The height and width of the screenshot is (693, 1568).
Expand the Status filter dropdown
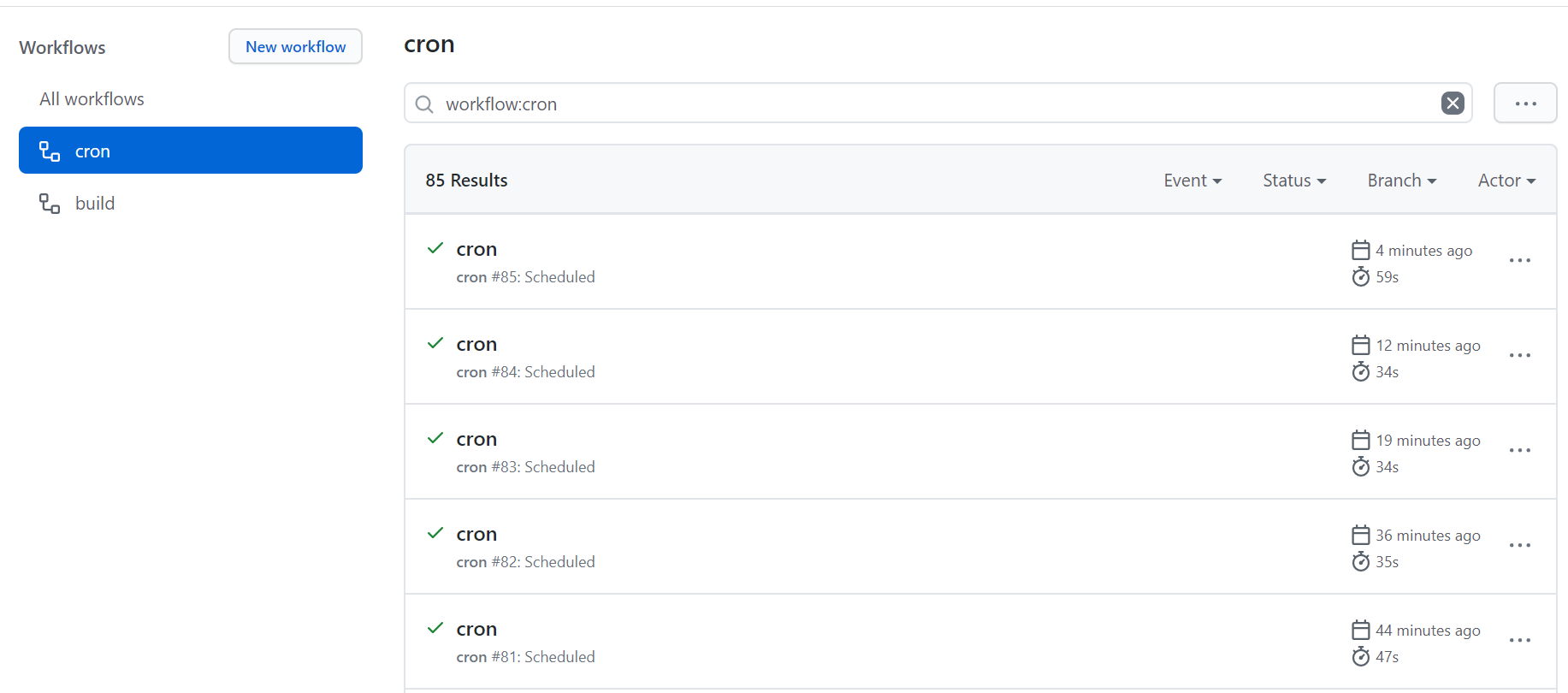(1294, 181)
